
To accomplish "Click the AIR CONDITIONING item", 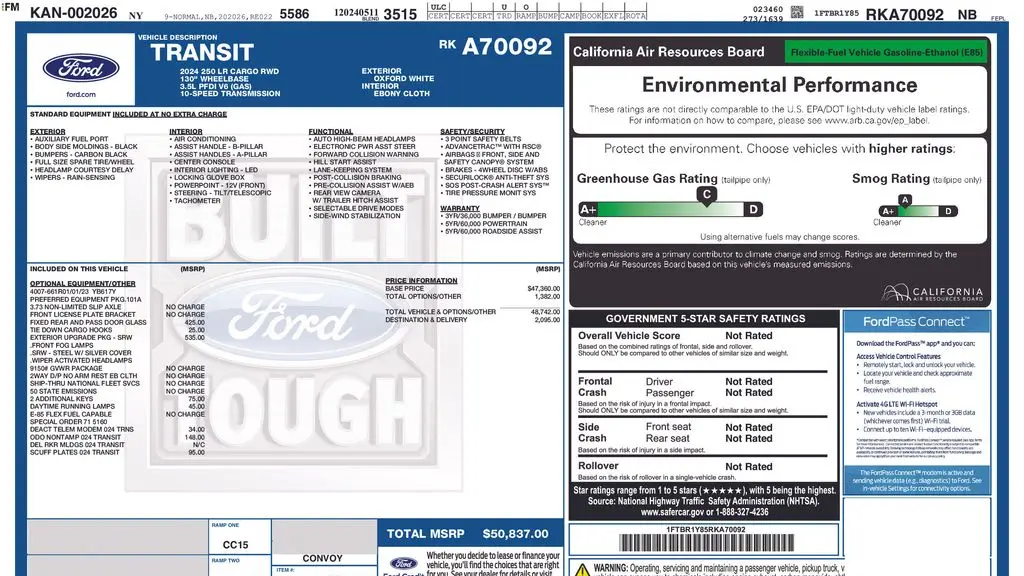I will click(204, 139).
